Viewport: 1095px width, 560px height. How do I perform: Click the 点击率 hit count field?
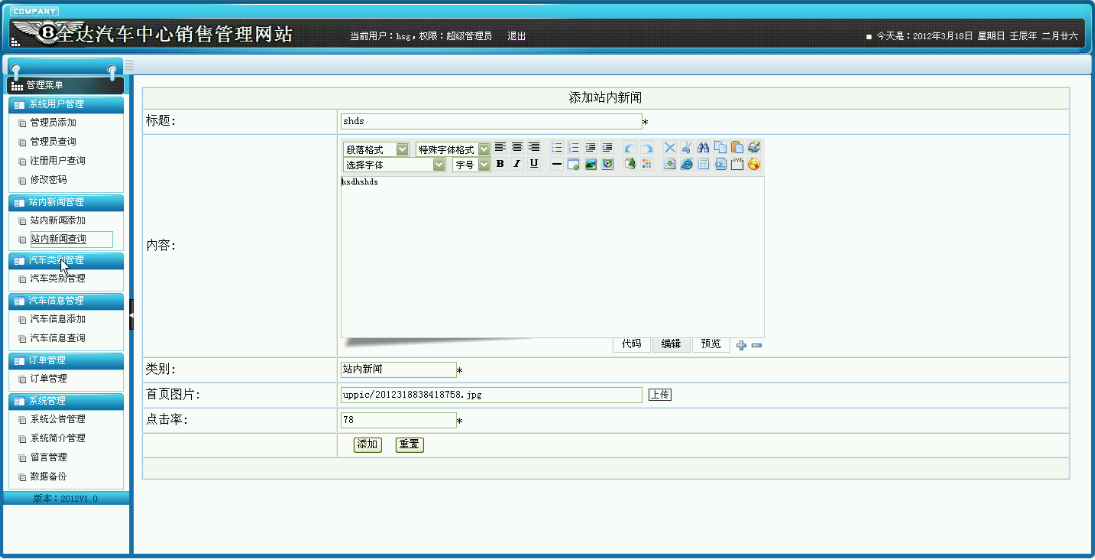coord(398,420)
